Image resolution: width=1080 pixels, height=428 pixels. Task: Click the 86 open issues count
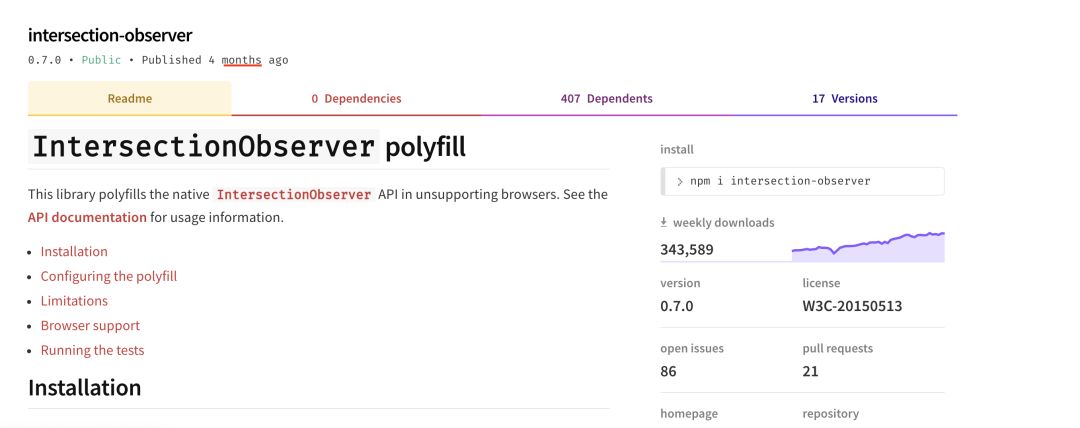coord(668,371)
